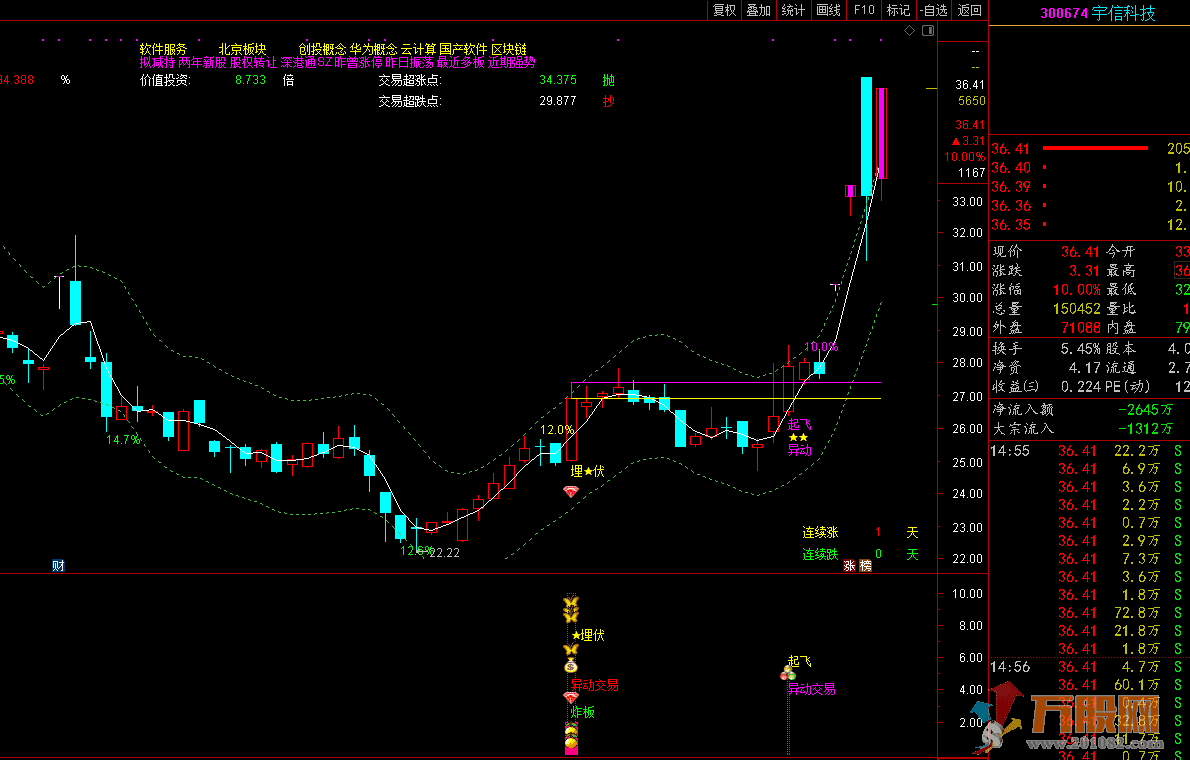Click the 收益(三) earnings value 0.224
The width and height of the screenshot is (1190, 760).
click(x=1080, y=386)
